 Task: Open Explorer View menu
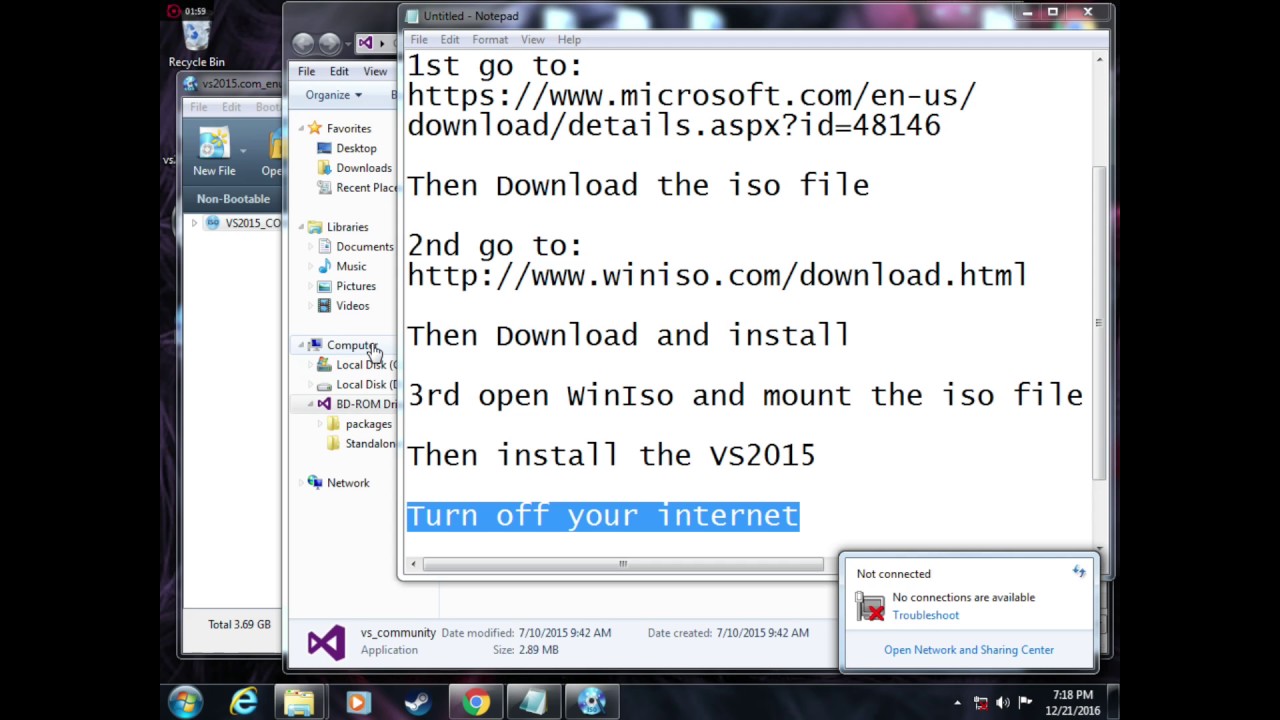pos(375,71)
